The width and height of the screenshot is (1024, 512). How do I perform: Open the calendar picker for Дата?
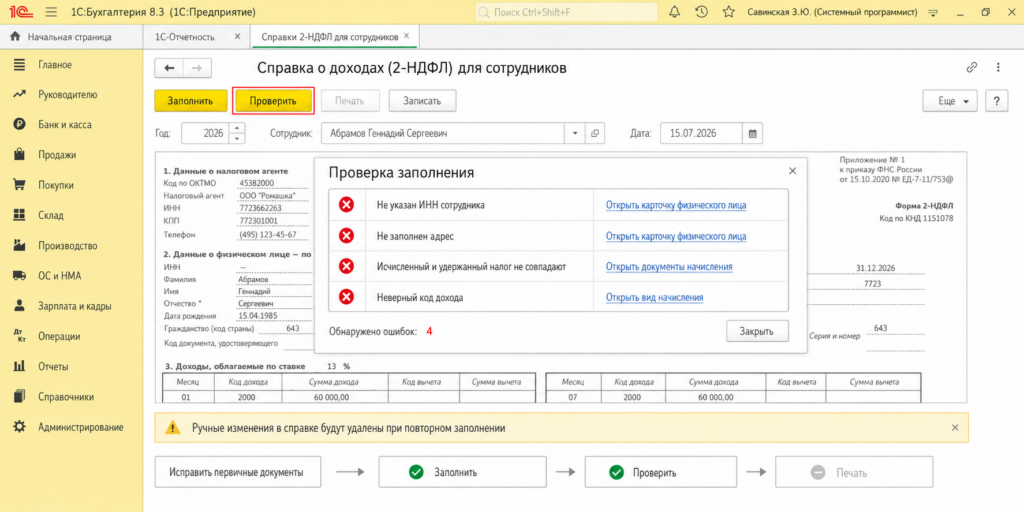pos(752,133)
